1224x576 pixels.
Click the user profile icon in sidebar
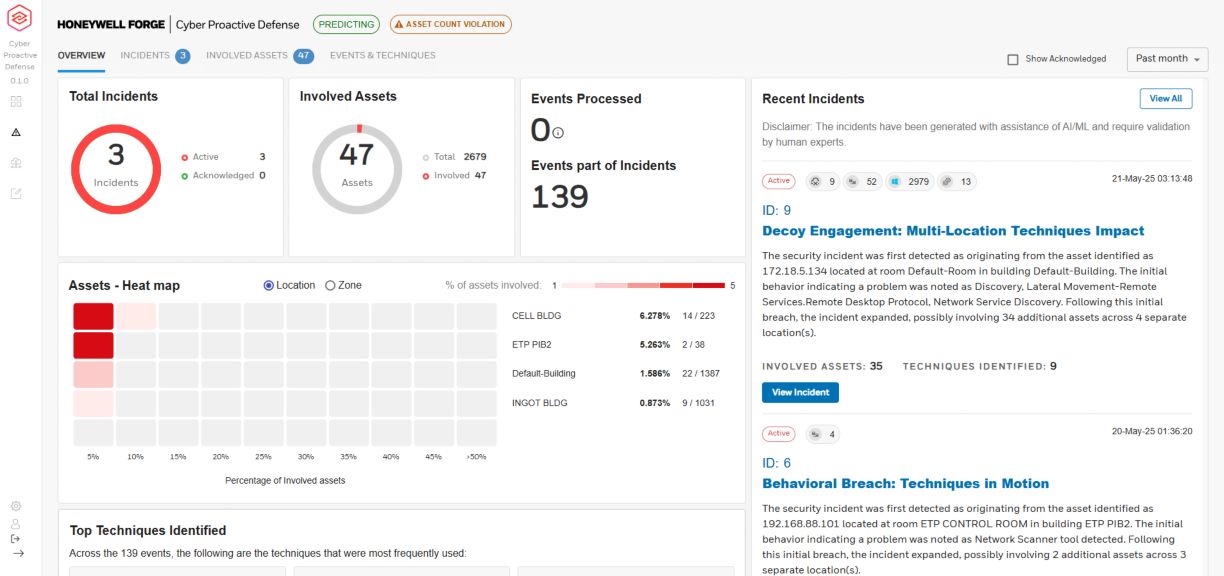tap(16, 523)
